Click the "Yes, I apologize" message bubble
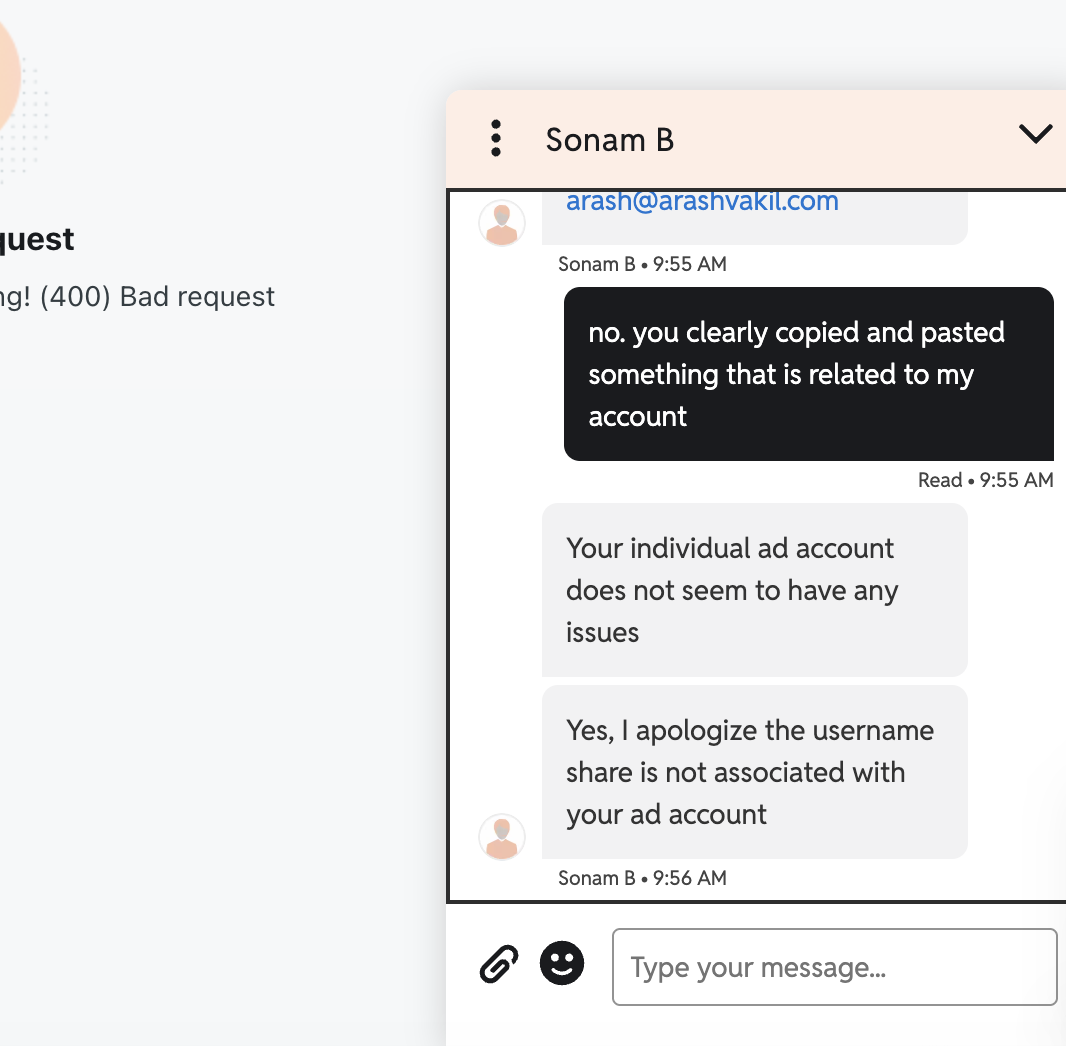 click(754, 772)
